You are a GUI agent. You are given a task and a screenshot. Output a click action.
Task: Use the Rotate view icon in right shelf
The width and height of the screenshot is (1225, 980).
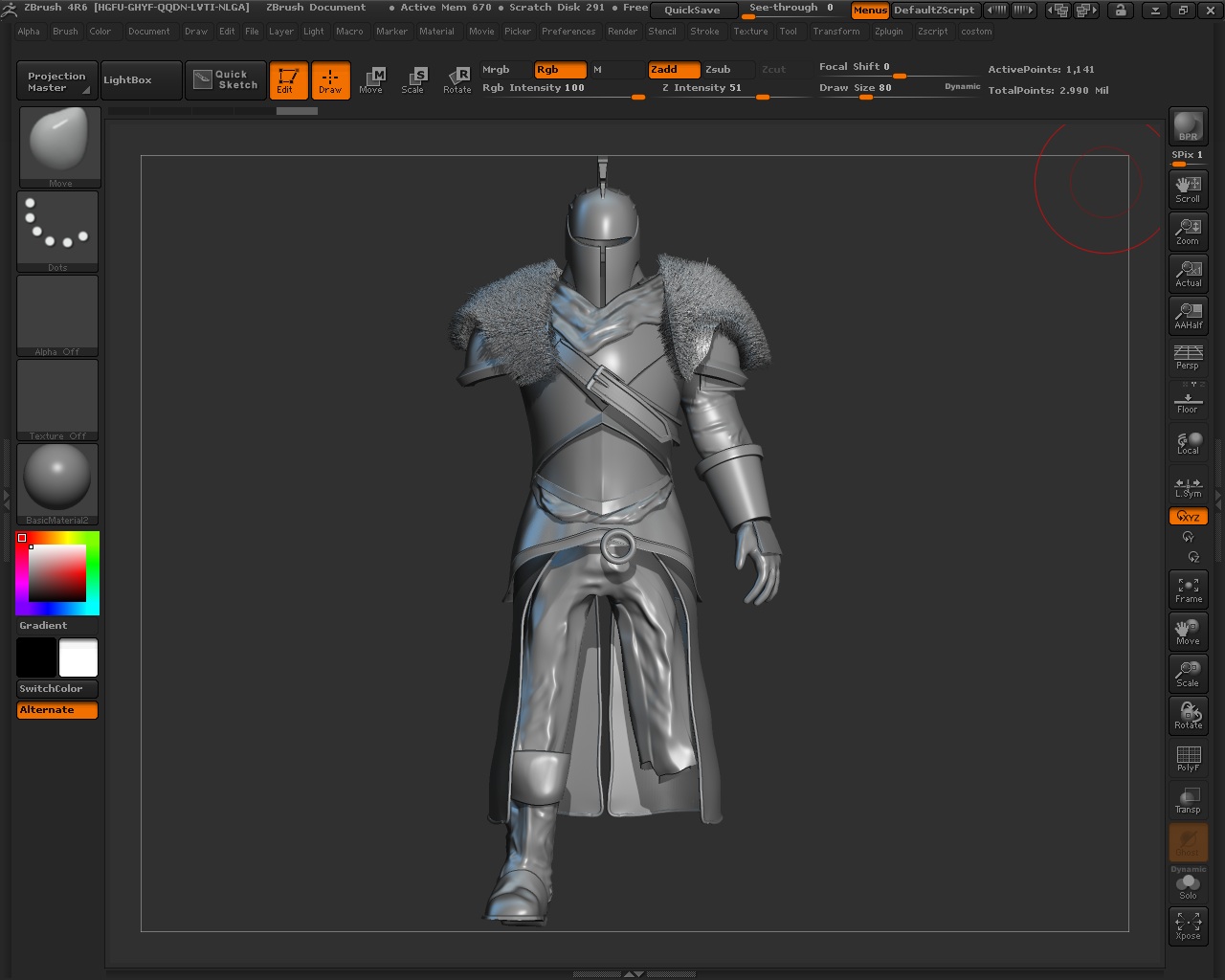1188,715
